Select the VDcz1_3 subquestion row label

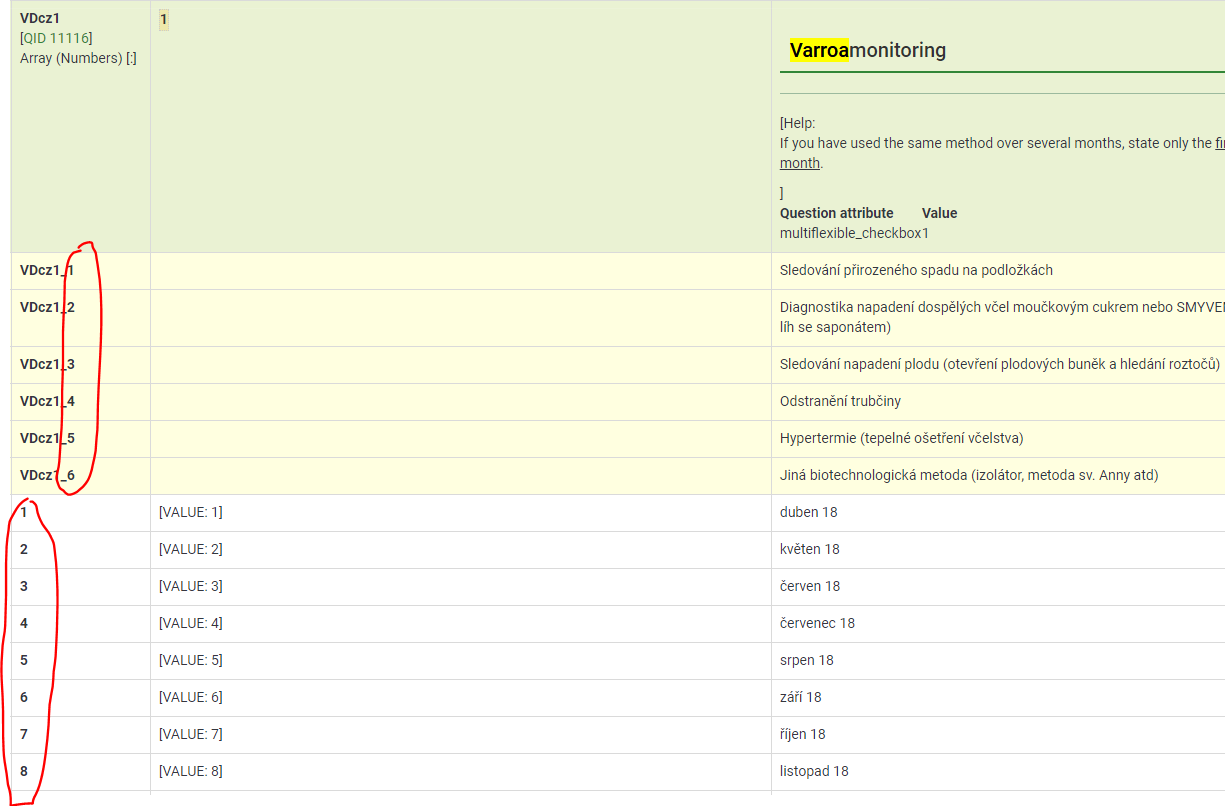(47, 364)
